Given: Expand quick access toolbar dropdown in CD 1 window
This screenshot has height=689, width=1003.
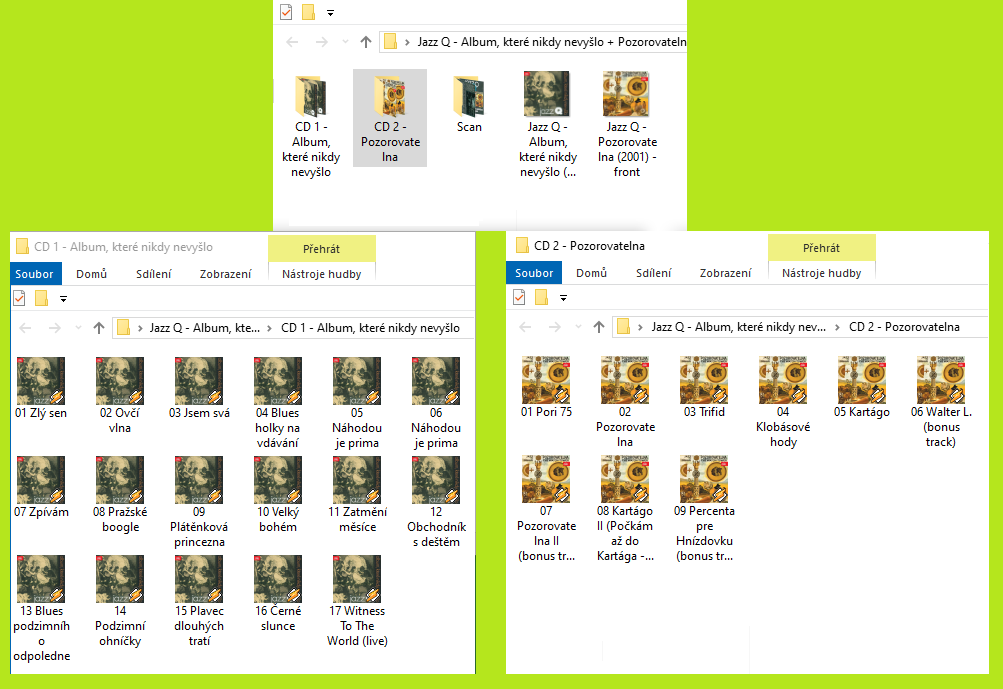Looking at the screenshot, I should [63, 299].
